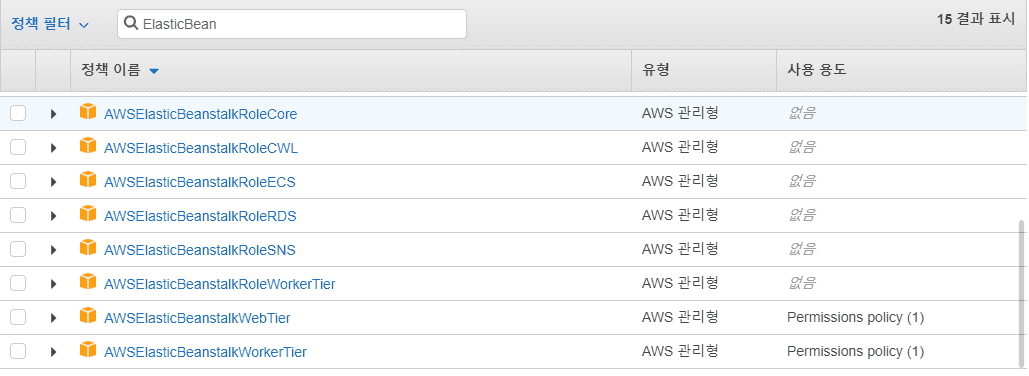Check the AWSElasticBeanstalkWebTier checkbox
The height and width of the screenshot is (376, 1029).
[x=18, y=318]
